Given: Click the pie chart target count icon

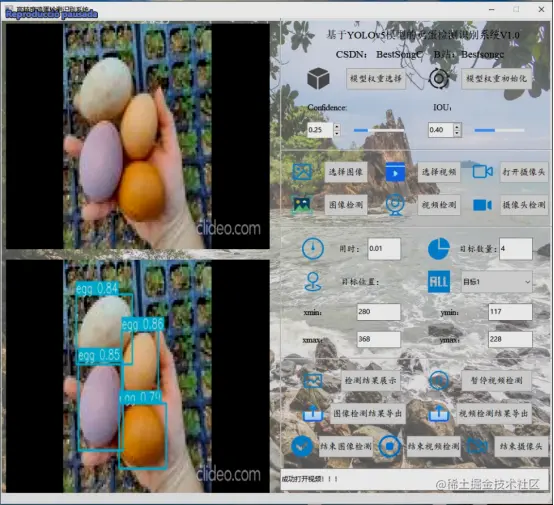Looking at the screenshot, I should click(438, 248).
